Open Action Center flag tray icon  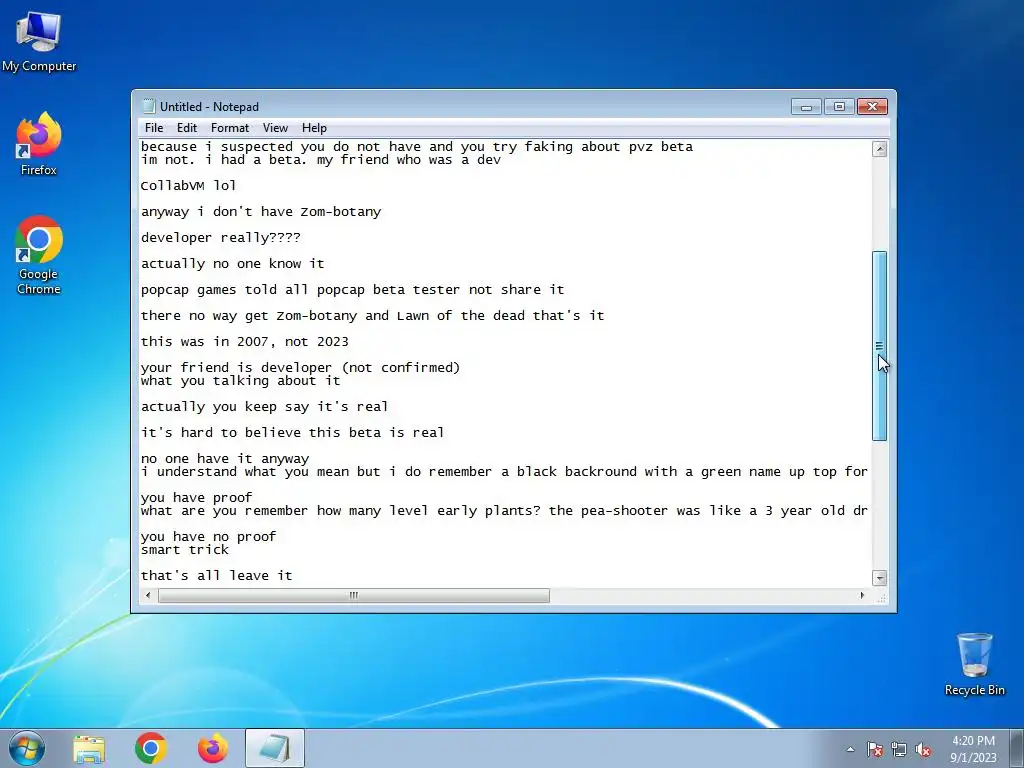[875, 750]
